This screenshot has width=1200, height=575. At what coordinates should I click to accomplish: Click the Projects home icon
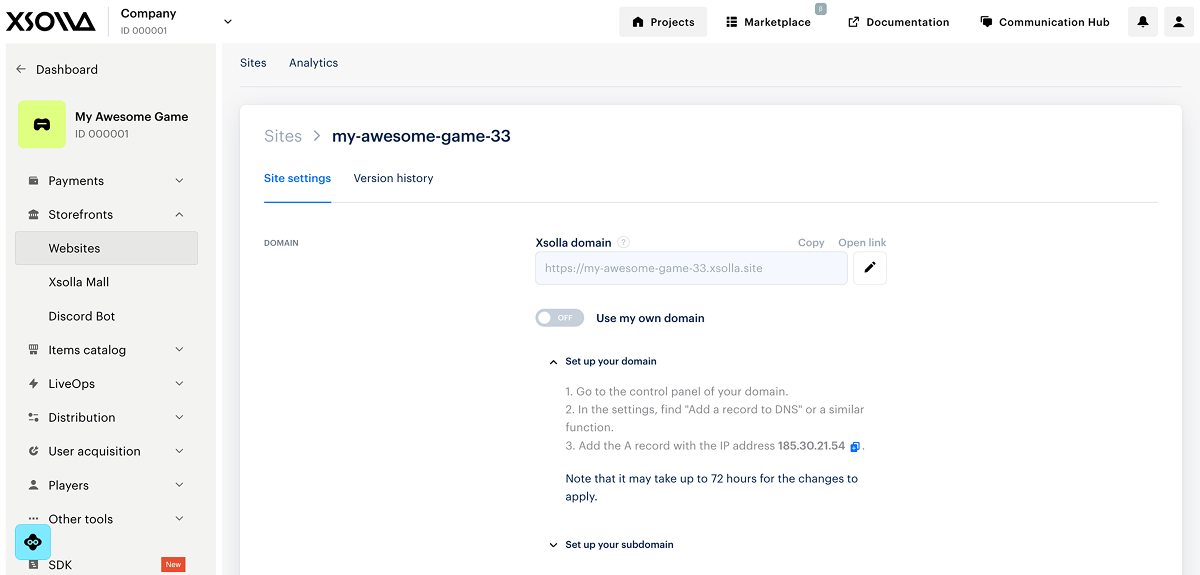(x=638, y=22)
